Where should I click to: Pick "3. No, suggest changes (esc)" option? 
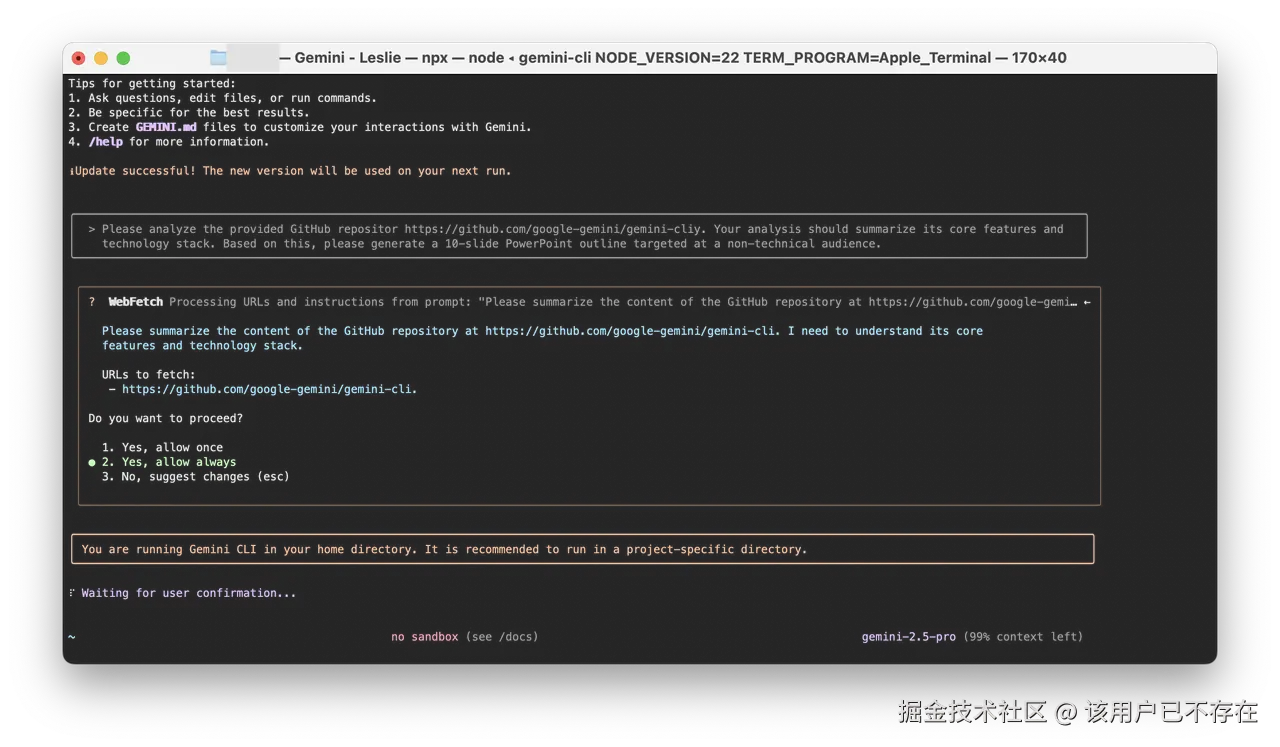(x=196, y=477)
